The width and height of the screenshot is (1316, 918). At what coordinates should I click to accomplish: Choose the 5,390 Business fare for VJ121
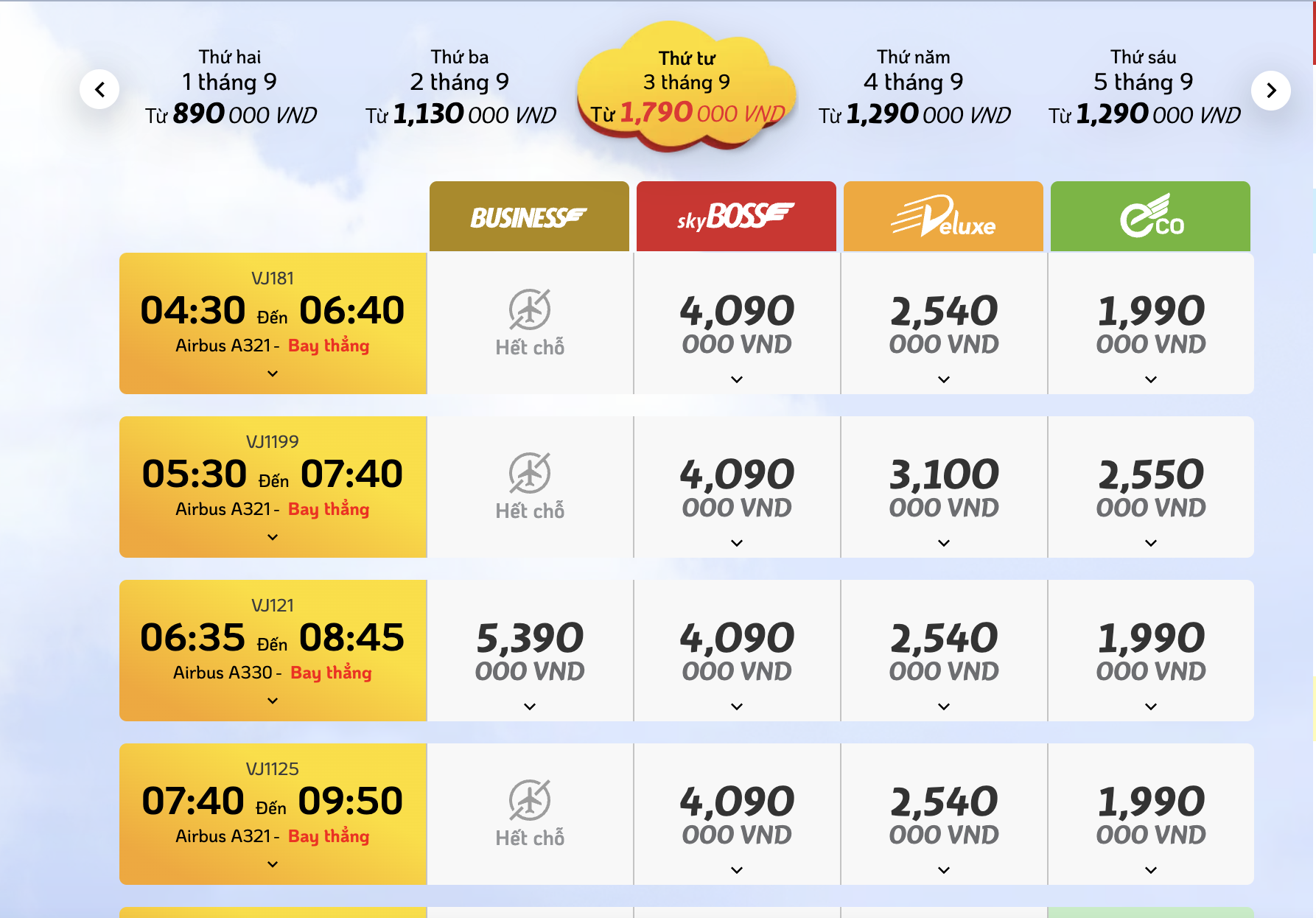point(529,648)
